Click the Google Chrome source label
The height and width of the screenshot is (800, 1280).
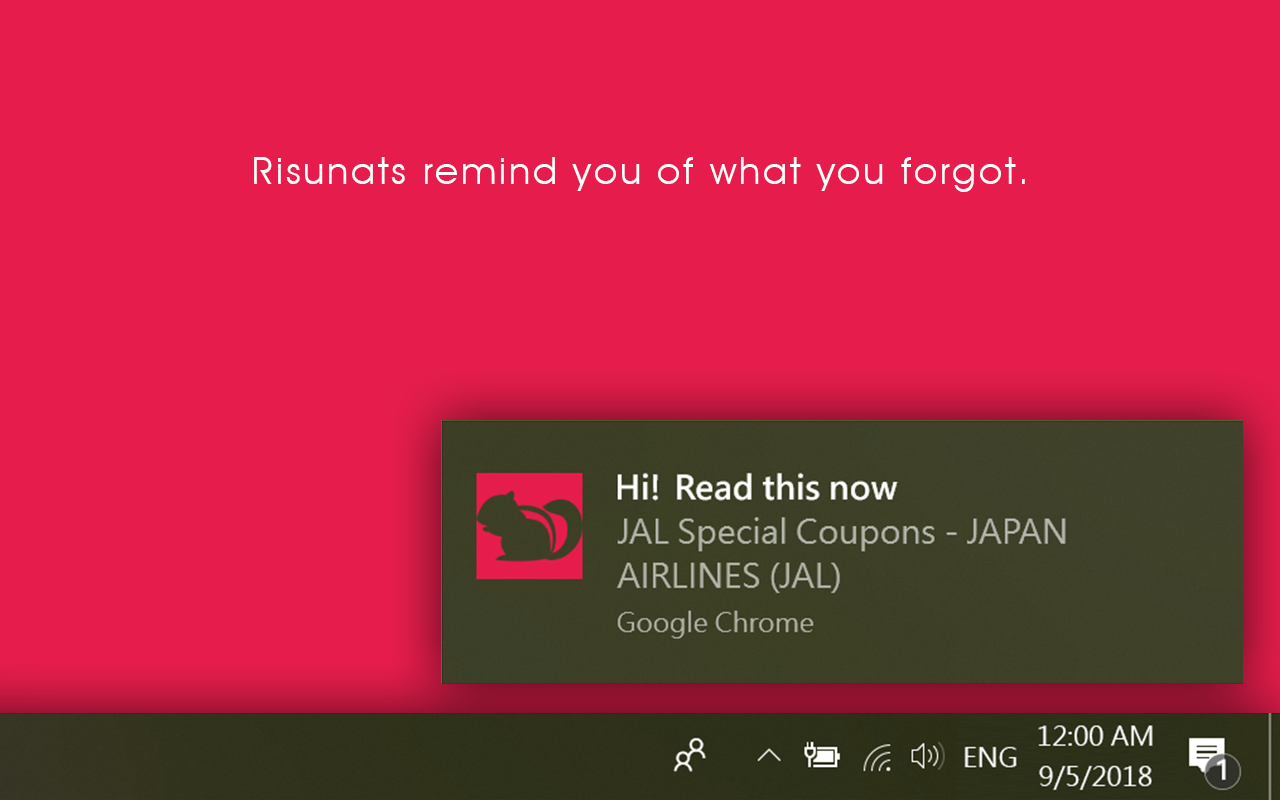tap(715, 623)
